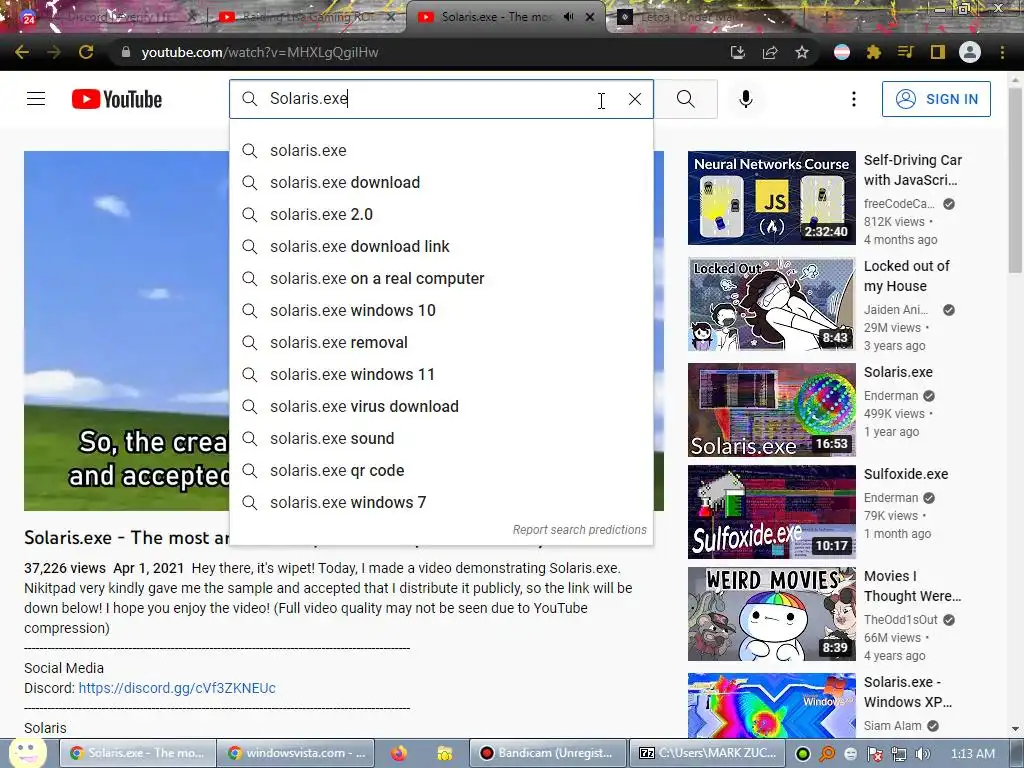1024x768 pixels.
Task: Open the YouTube hamburger guide menu
Action: [x=36, y=99]
